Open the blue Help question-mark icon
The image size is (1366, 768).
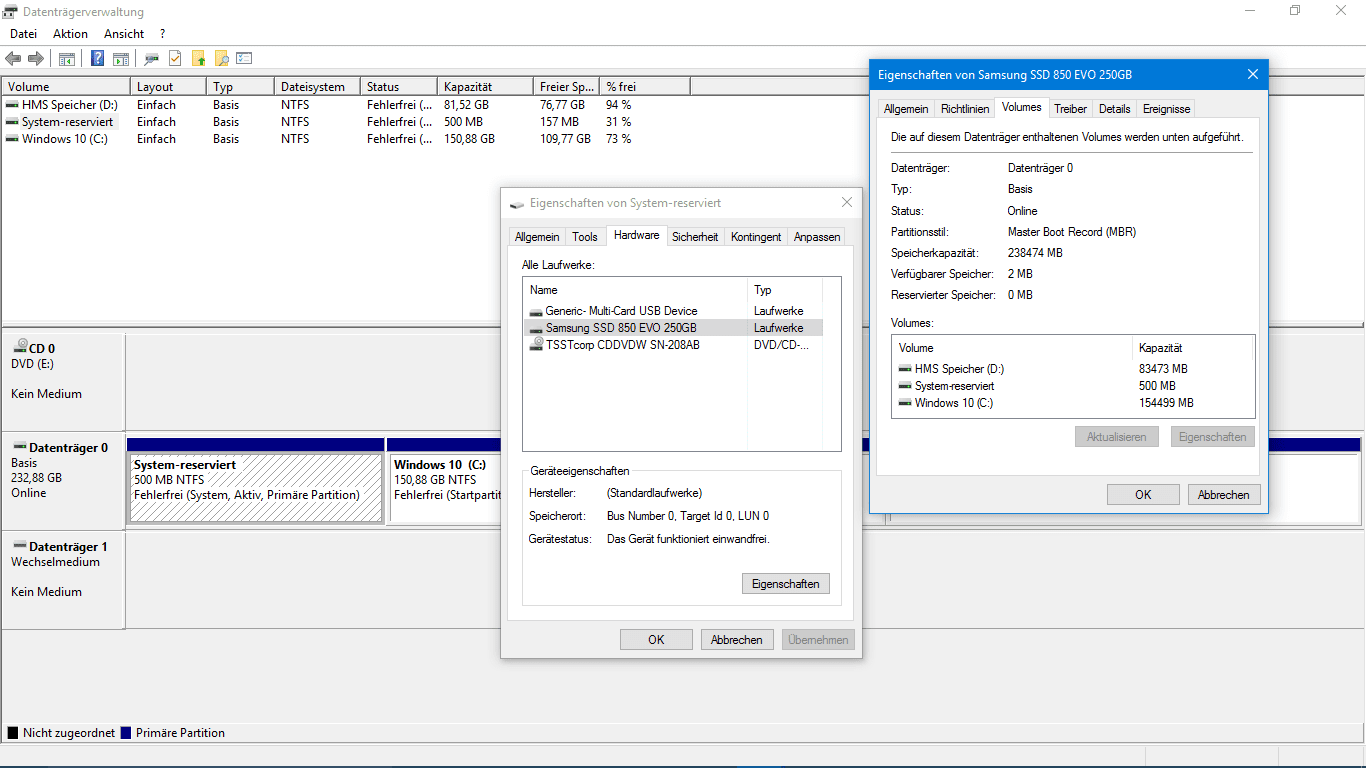pyautogui.click(x=98, y=59)
